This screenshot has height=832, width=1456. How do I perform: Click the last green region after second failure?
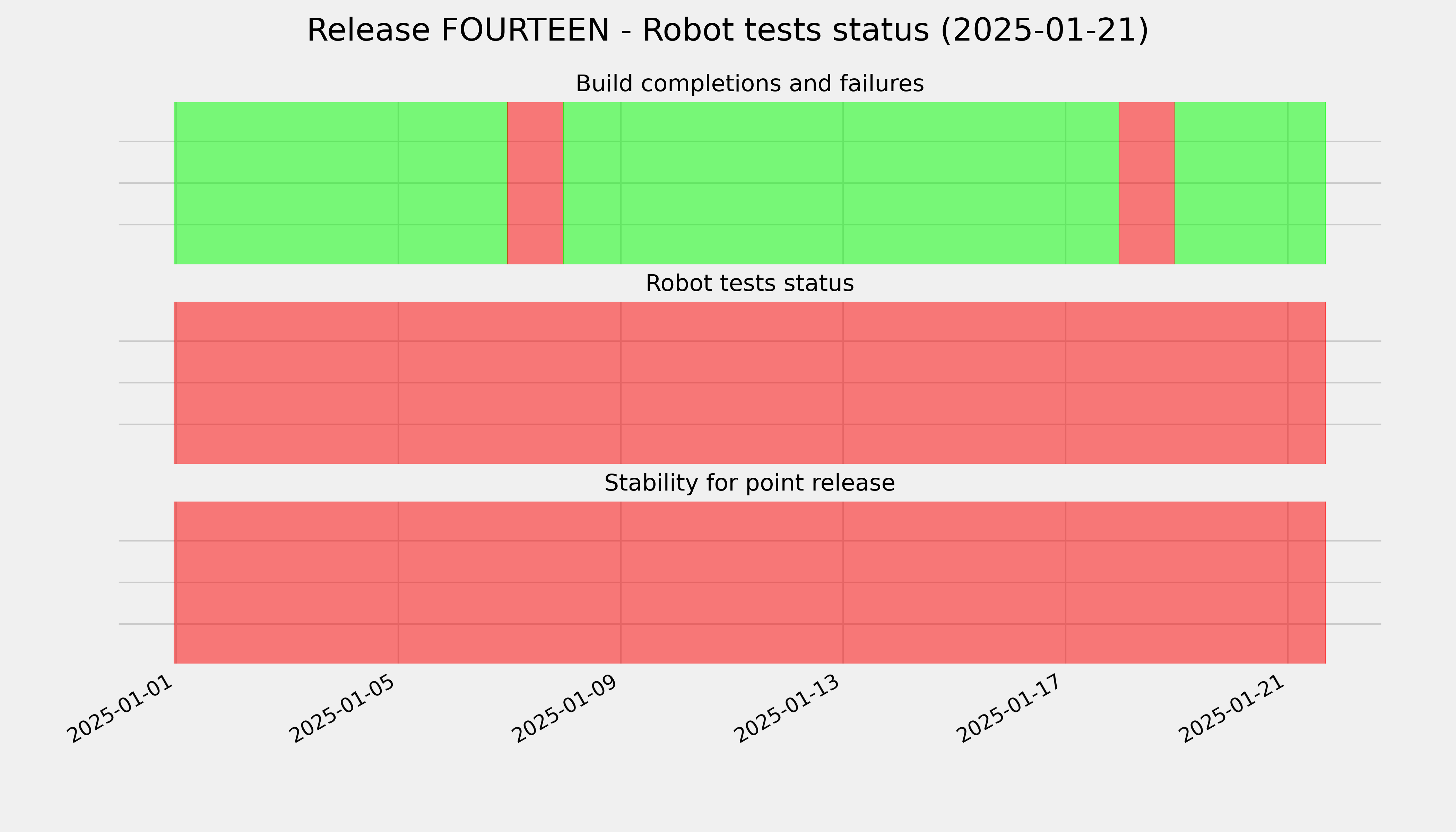click(1250, 183)
